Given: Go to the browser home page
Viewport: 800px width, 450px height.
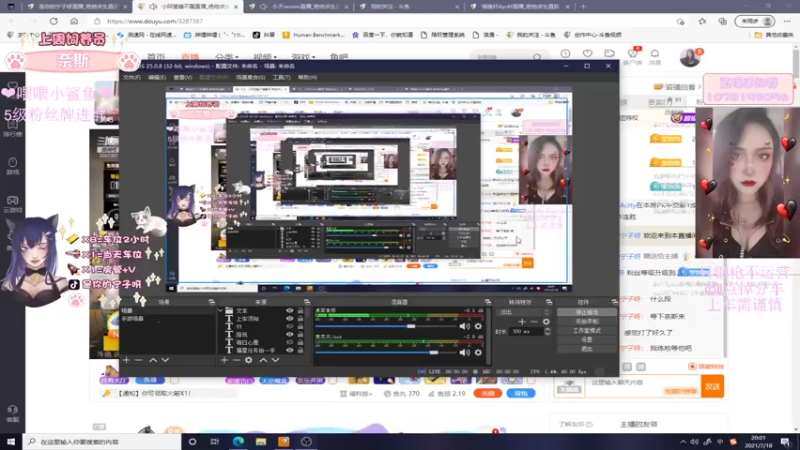Looking at the screenshot, I should point(74,21).
